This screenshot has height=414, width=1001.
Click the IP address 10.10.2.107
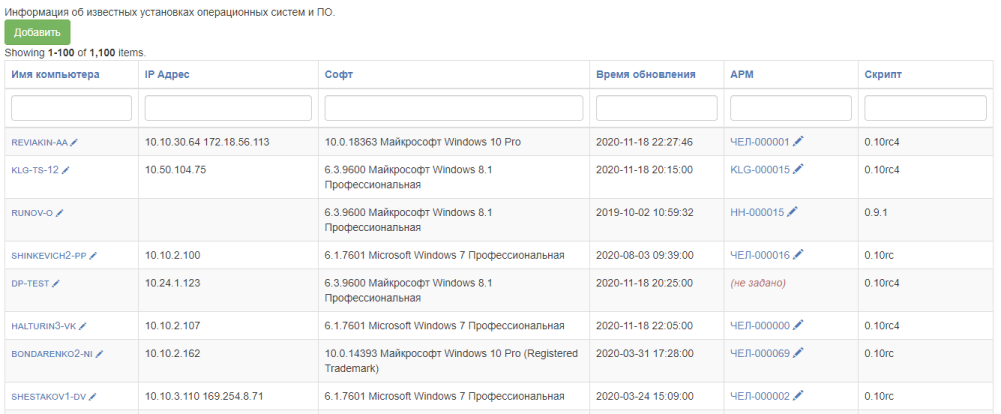pos(172,325)
